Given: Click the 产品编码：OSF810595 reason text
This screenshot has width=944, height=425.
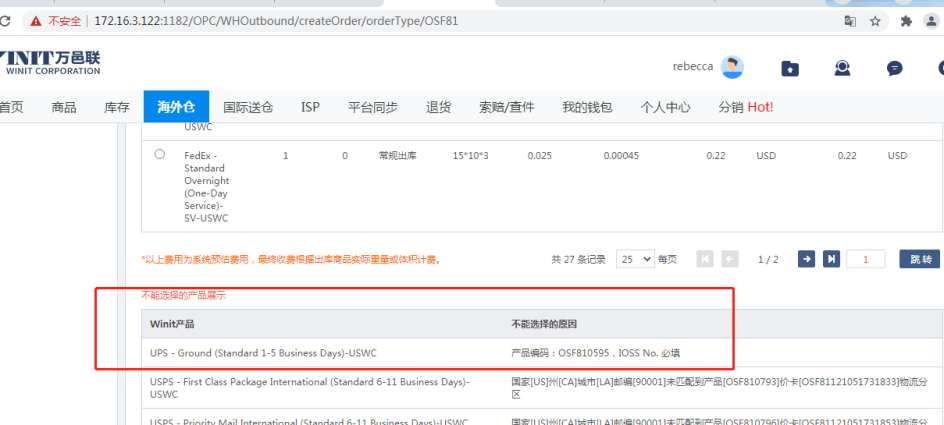Looking at the screenshot, I should coord(595,353).
